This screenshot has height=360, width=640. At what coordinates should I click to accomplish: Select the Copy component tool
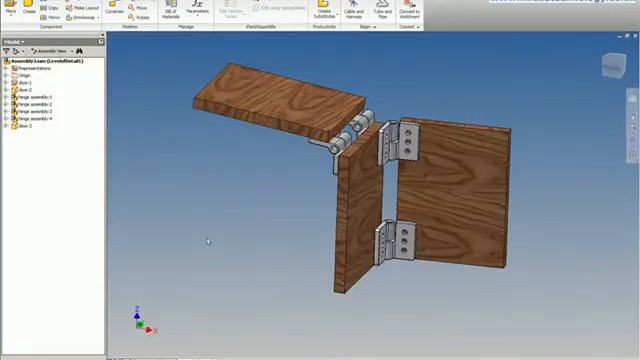(x=49, y=8)
